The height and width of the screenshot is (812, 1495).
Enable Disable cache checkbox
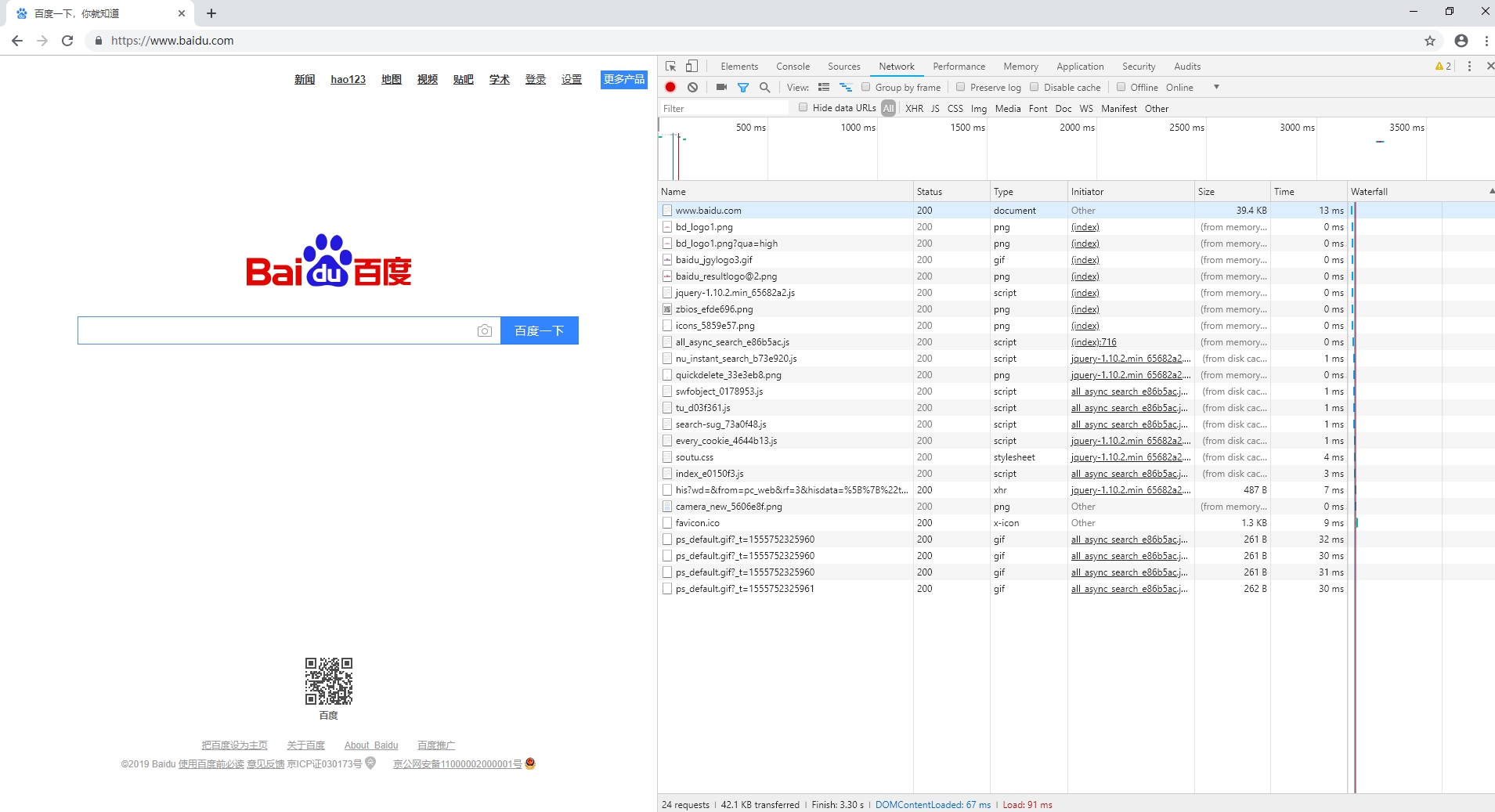(1035, 87)
